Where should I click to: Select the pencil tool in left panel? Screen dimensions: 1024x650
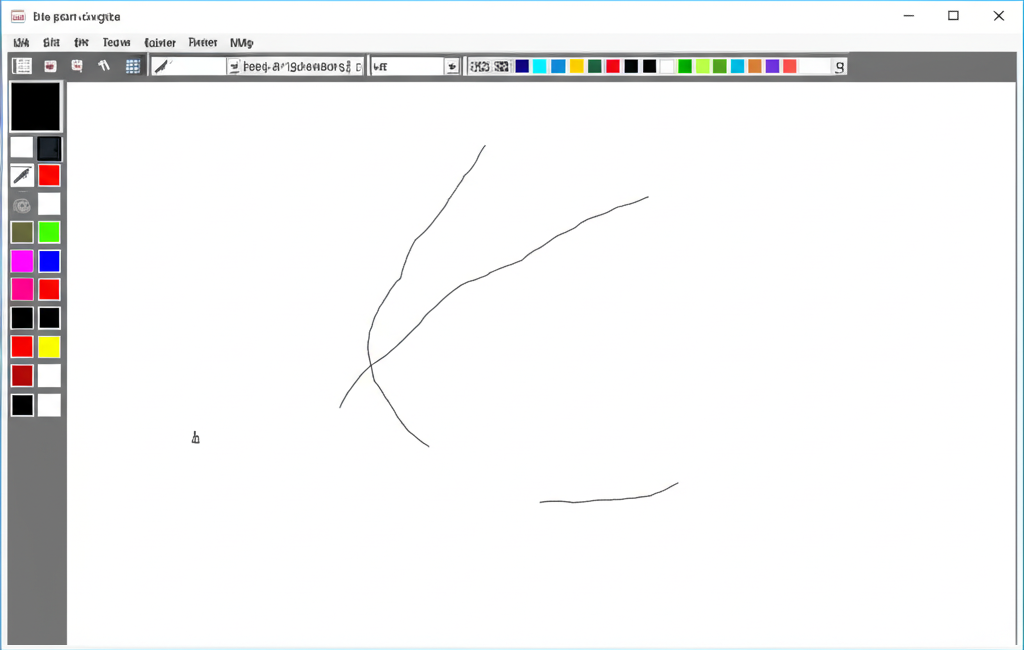pos(22,176)
